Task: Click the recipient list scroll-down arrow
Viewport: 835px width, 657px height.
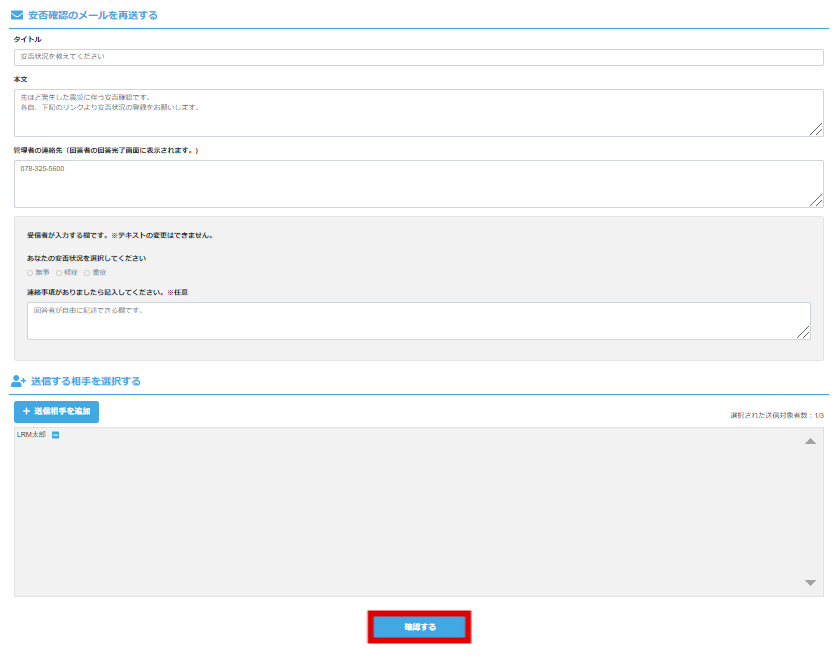Action: point(810,582)
